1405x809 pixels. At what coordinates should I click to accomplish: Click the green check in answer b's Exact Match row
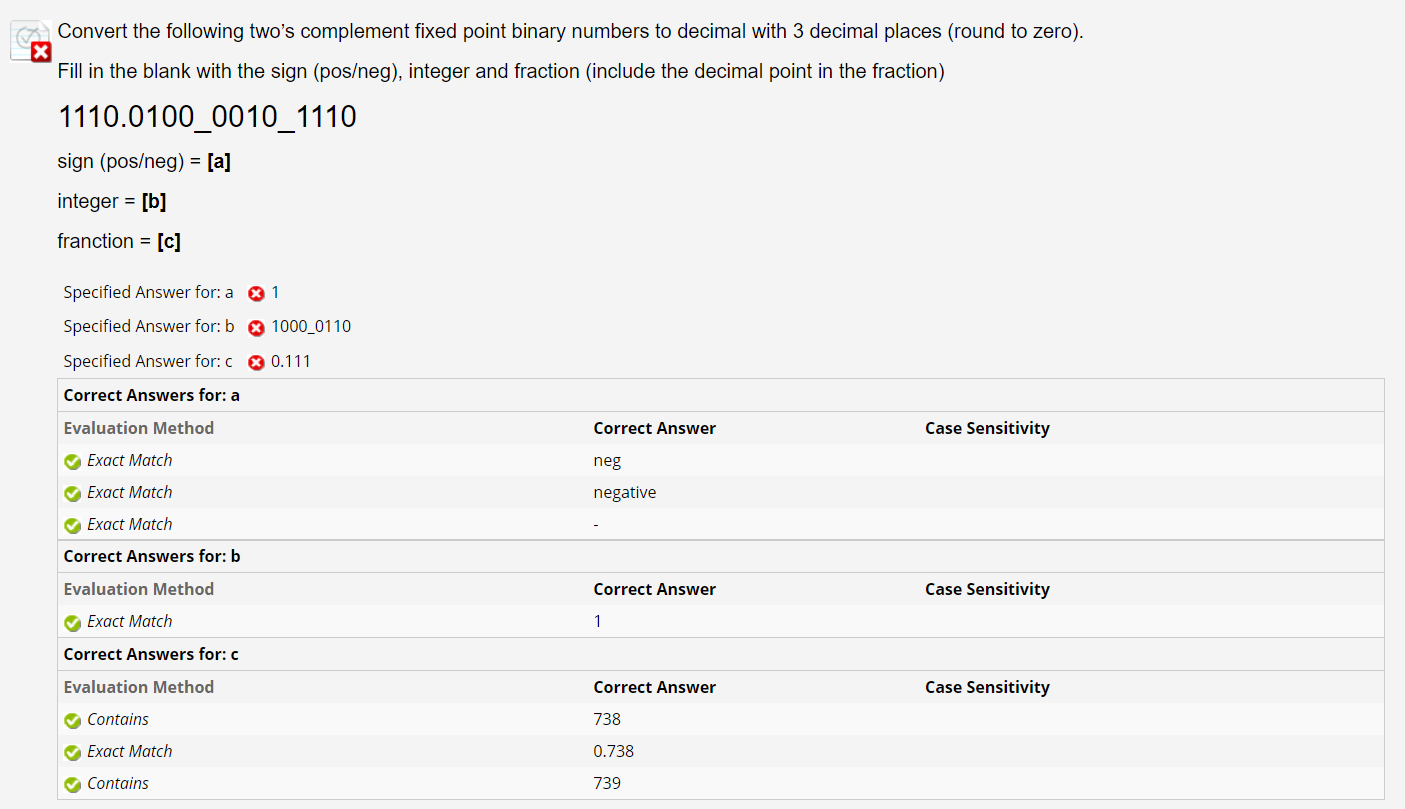[72, 622]
